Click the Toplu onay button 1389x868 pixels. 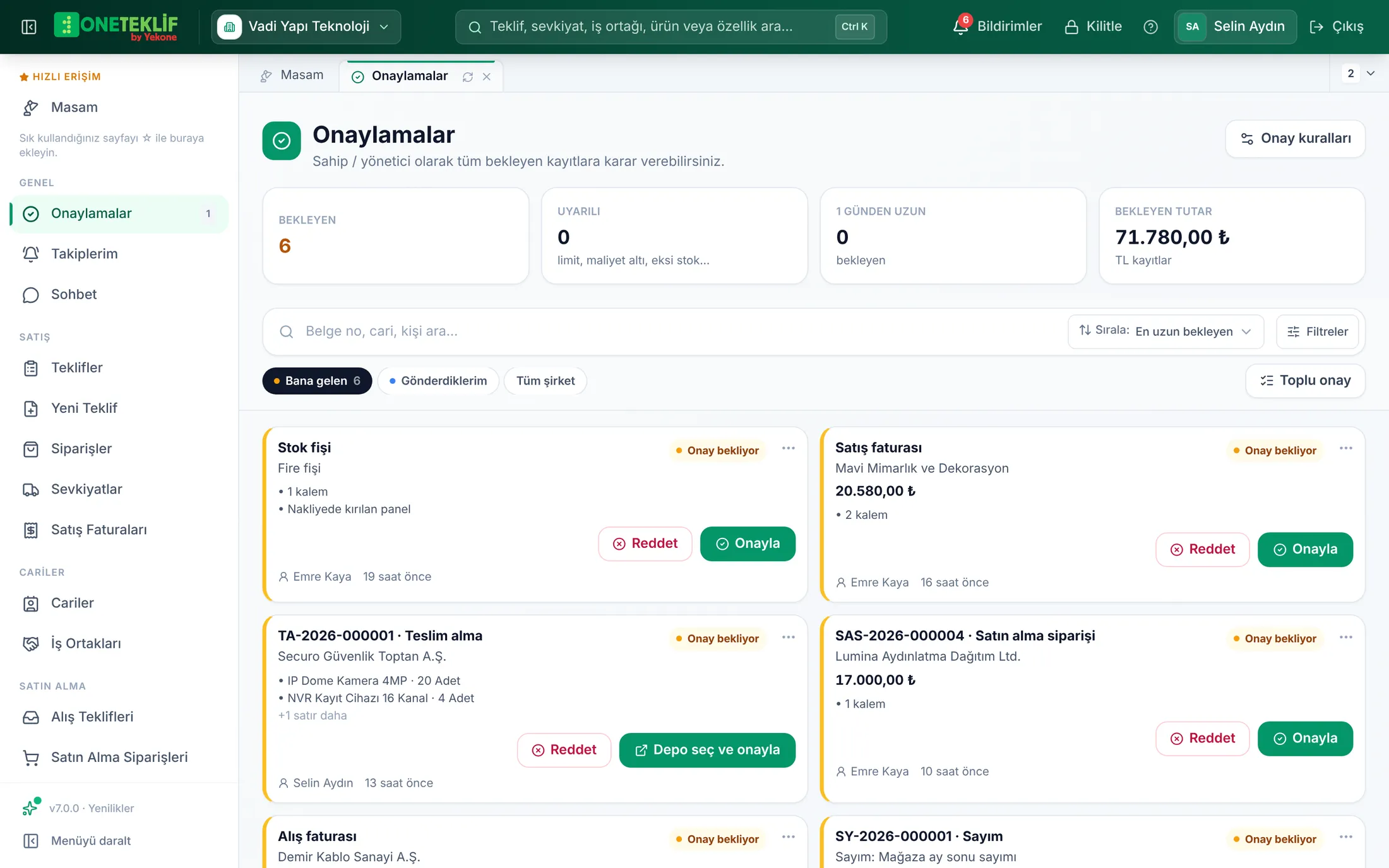point(1305,381)
